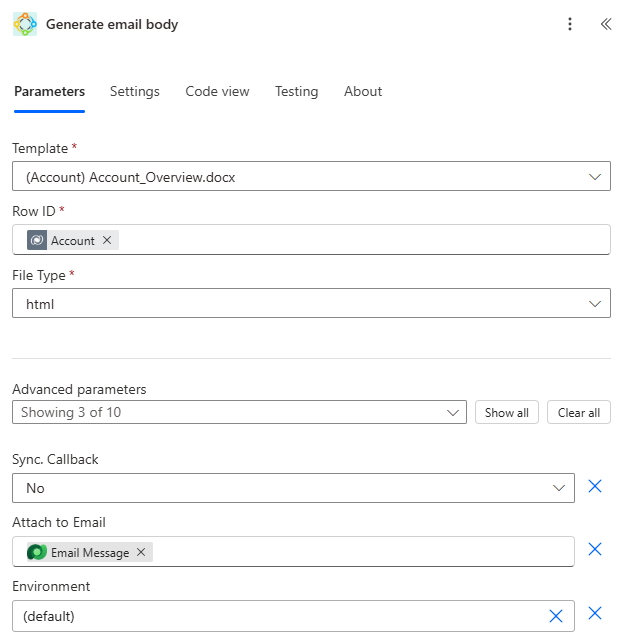The height and width of the screenshot is (643, 619).
Task: Remove the Account token from Row ID
Action: [107, 240]
